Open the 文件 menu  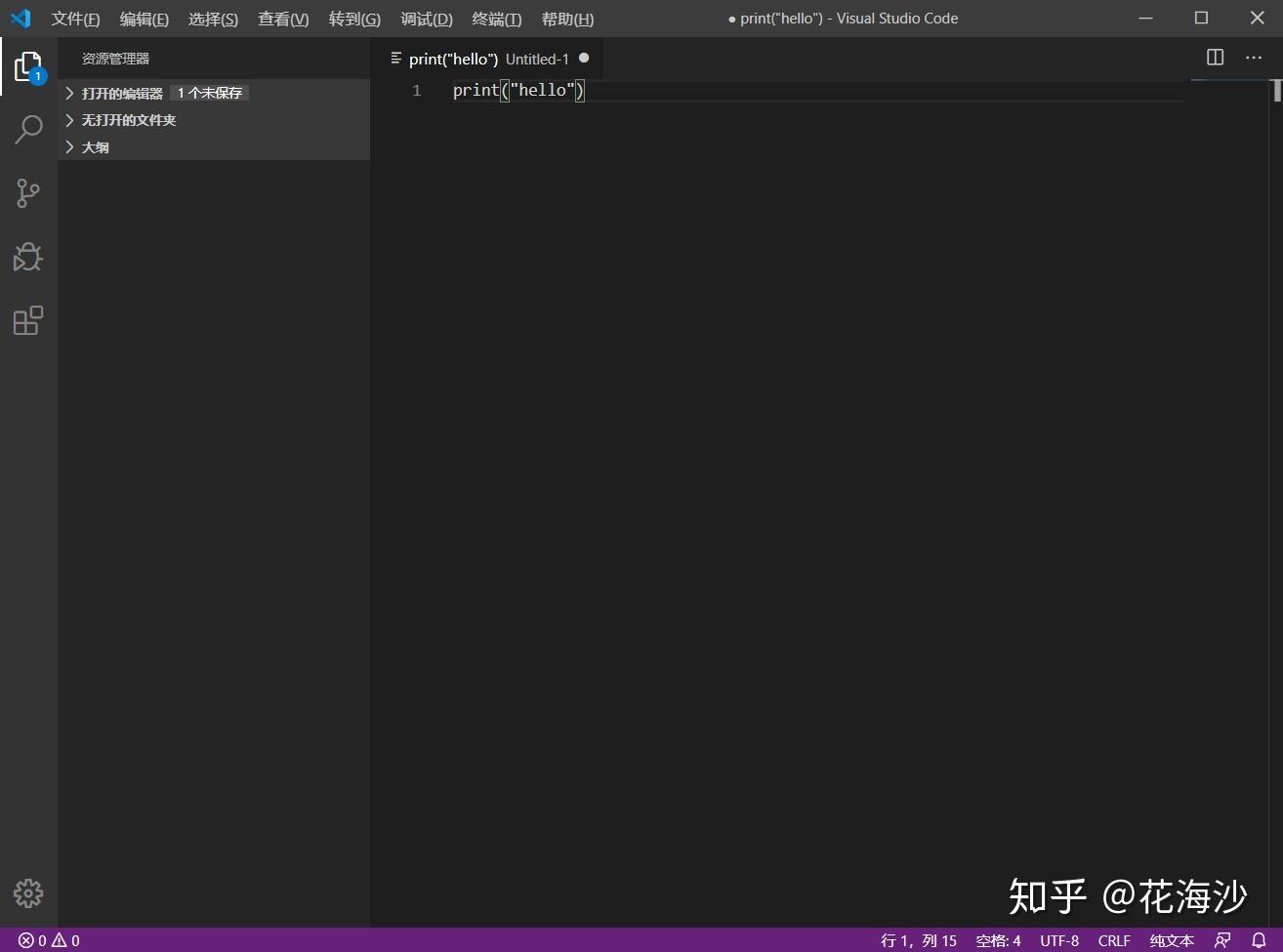[x=75, y=18]
